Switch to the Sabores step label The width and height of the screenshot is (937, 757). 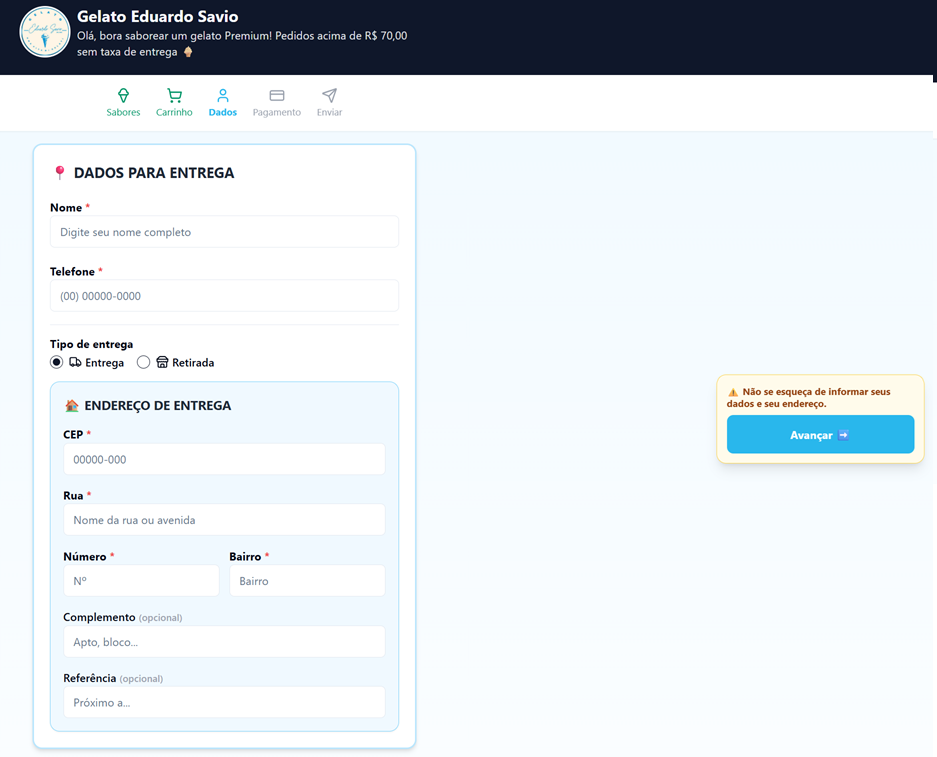tap(123, 112)
